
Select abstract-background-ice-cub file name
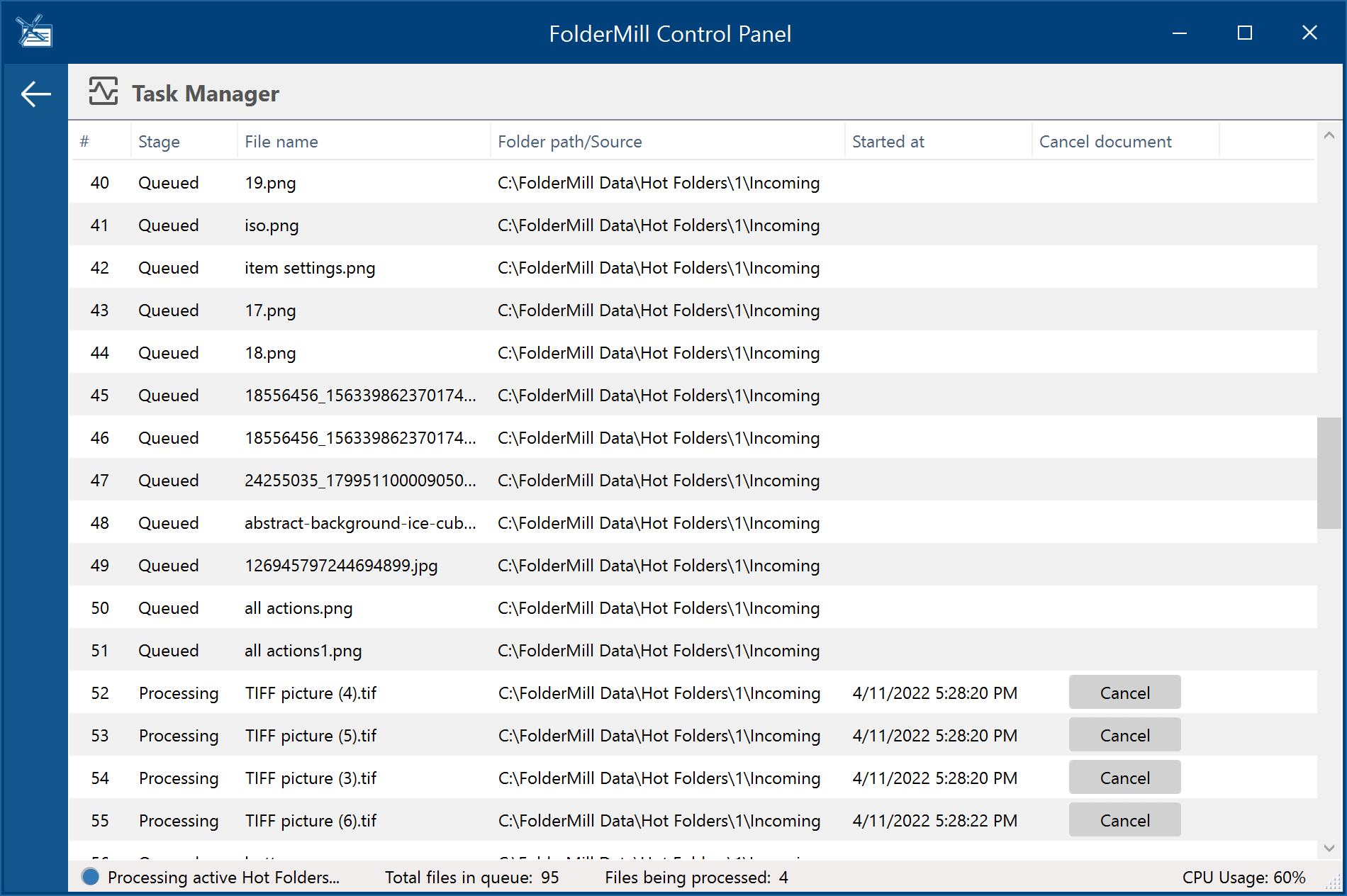[x=360, y=522]
